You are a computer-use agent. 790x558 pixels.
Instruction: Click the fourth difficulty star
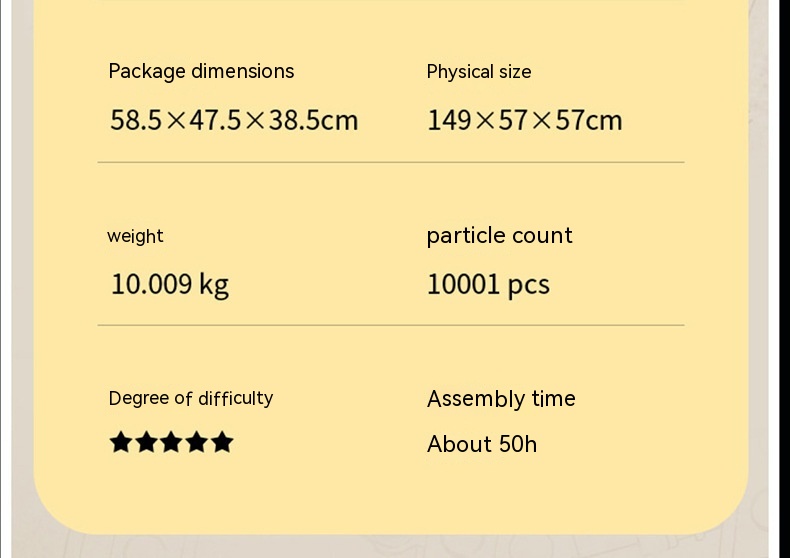(197, 442)
